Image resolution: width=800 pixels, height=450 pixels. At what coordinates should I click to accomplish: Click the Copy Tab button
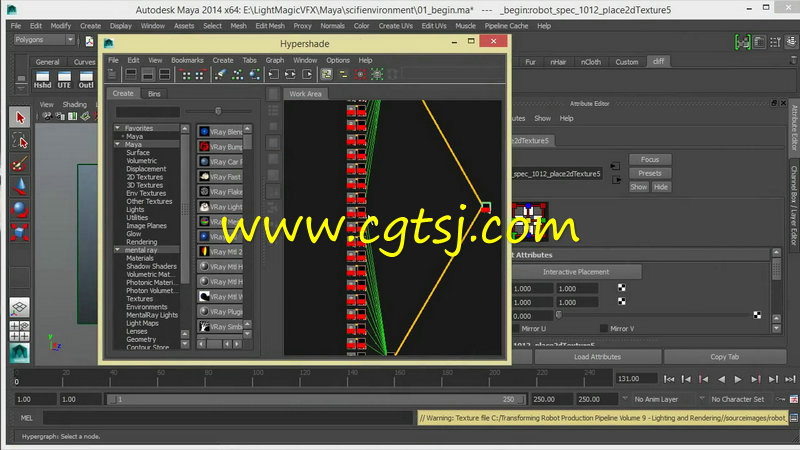click(x=724, y=357)
